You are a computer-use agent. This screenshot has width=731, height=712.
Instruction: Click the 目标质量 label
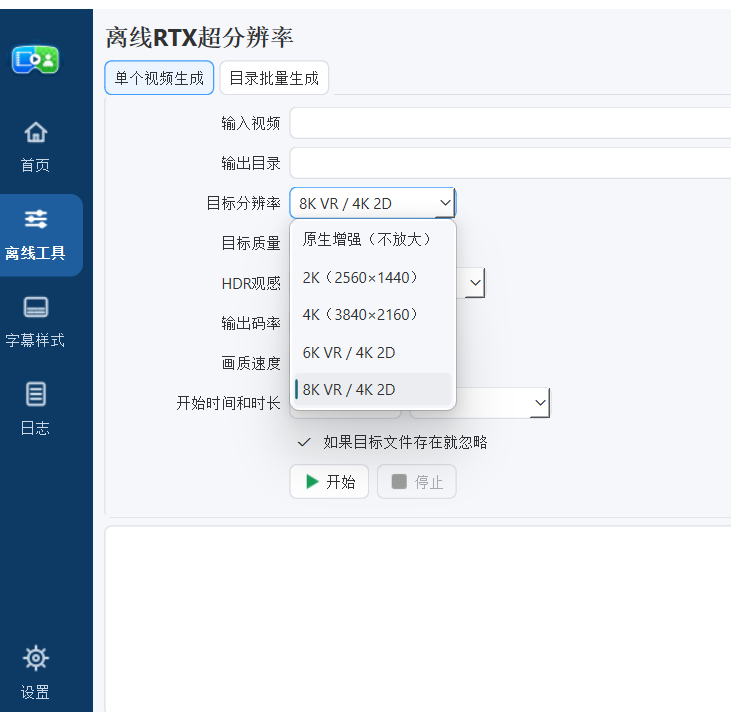[251, 243]
